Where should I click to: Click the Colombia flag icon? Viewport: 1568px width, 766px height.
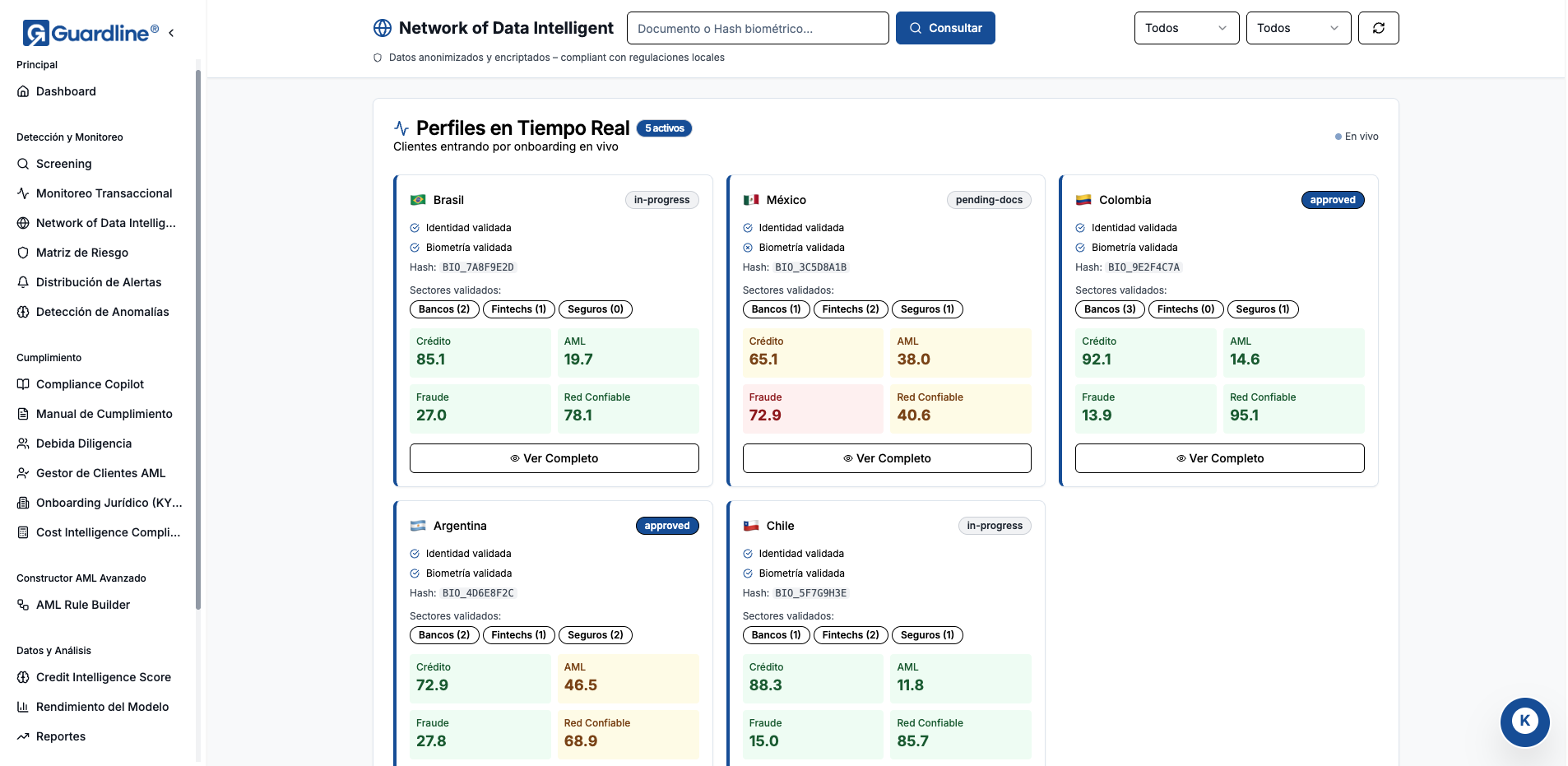click(x=1083, y=200)
